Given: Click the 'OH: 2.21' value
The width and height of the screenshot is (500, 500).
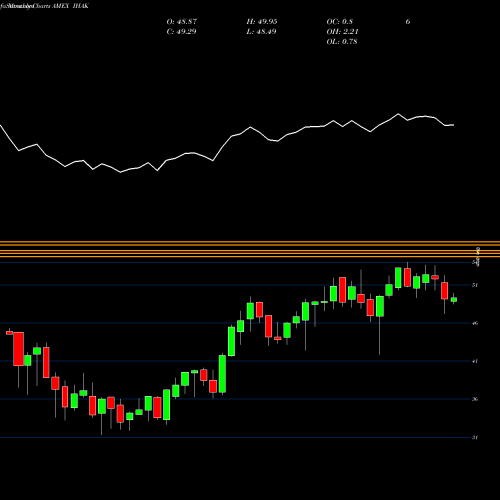Looking at the screenshot, I should [342, 32].
